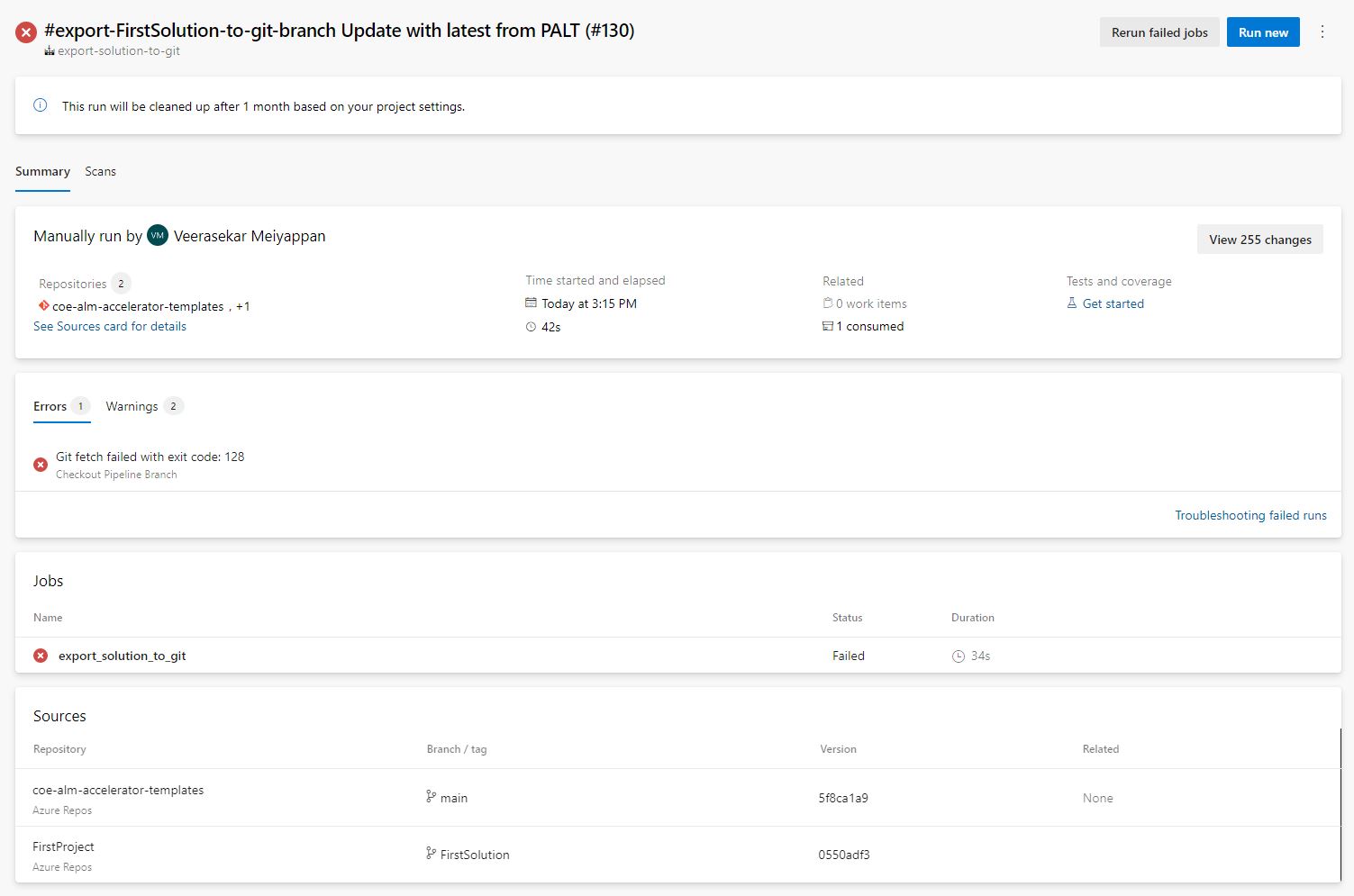Image resolution: width=1354 pixels, height=896 pixels.
Task: Click the failed status icon next to export_solution_to_git
Action: (x=40, y=655)
